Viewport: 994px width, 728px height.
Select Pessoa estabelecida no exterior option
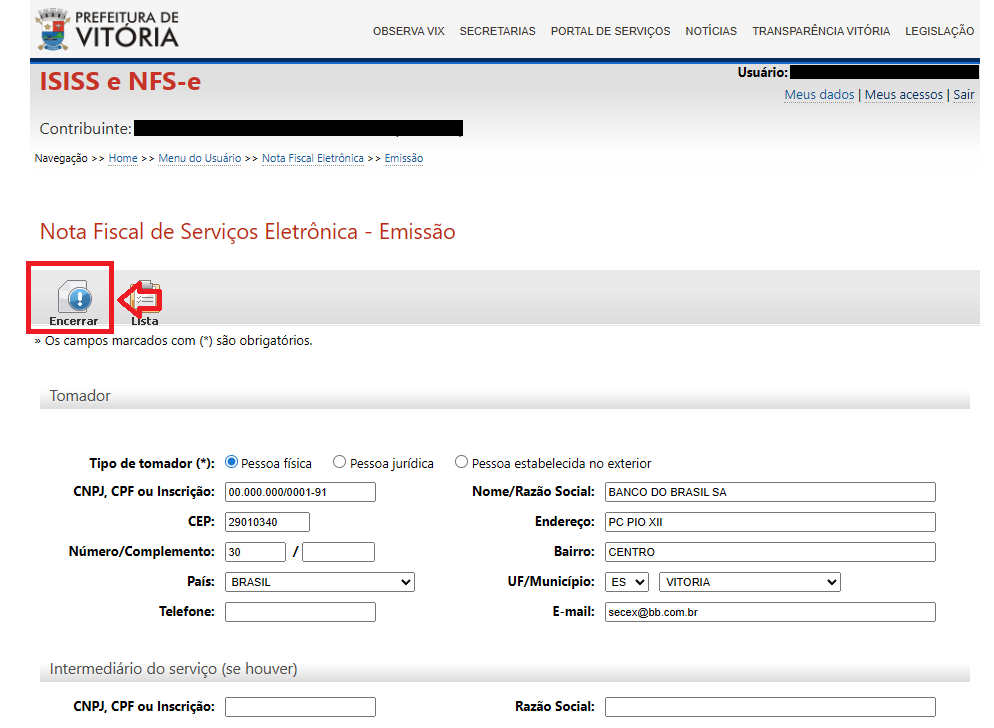[461, 462]
